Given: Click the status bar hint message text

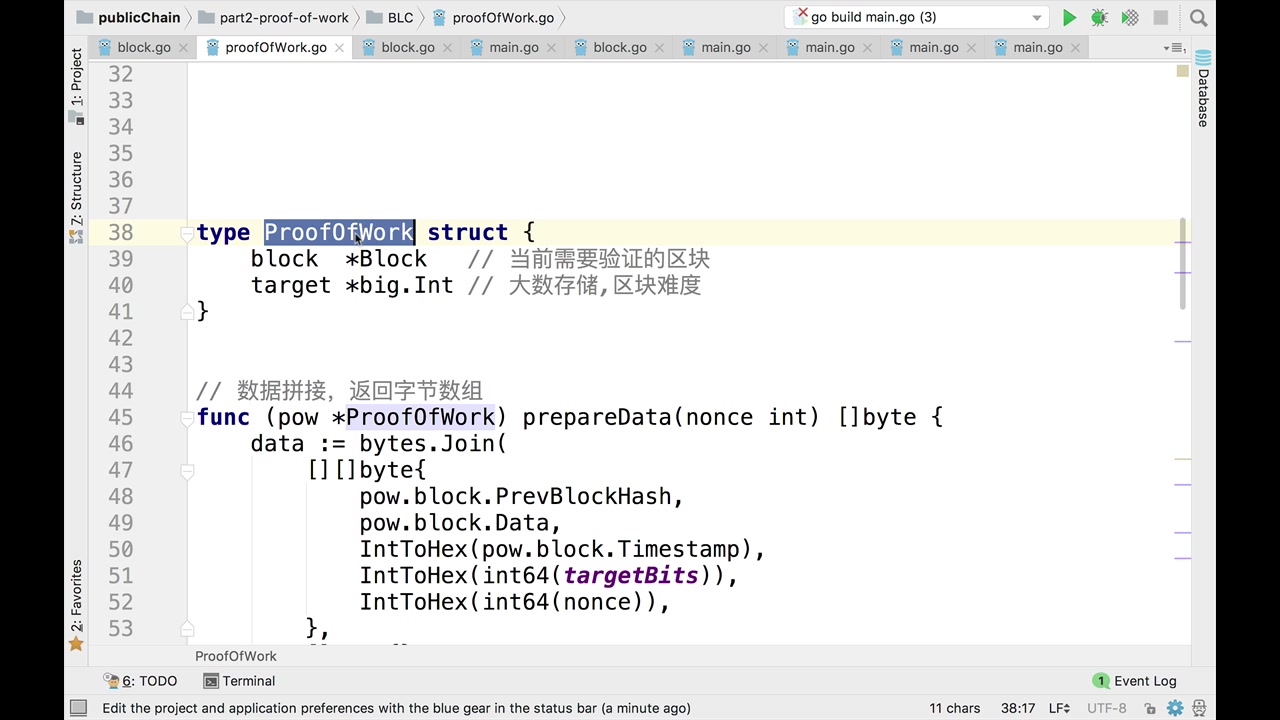Looking at the screenshot, I should click(396, 708).
